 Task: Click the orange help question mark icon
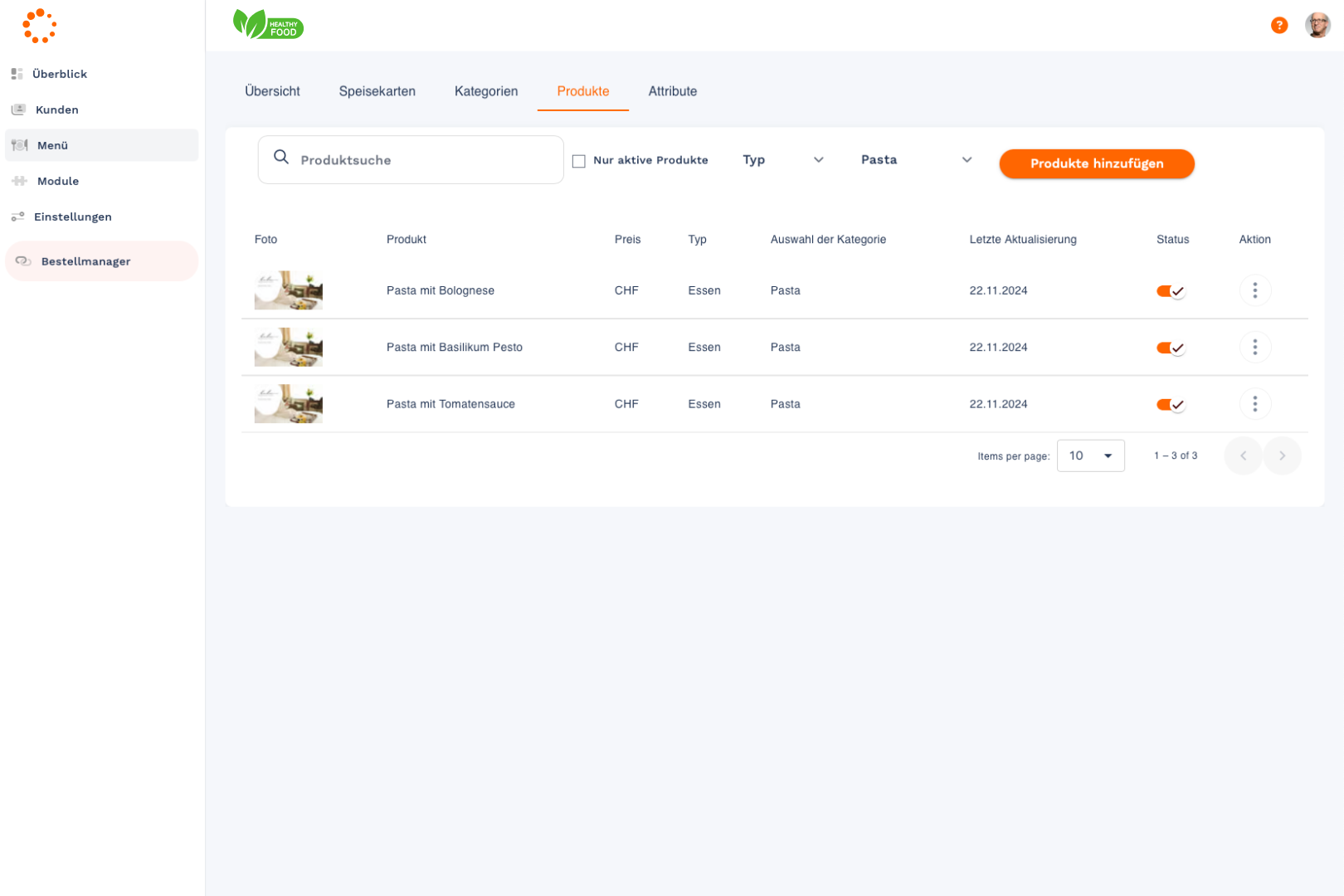(x=1278, y=26)
